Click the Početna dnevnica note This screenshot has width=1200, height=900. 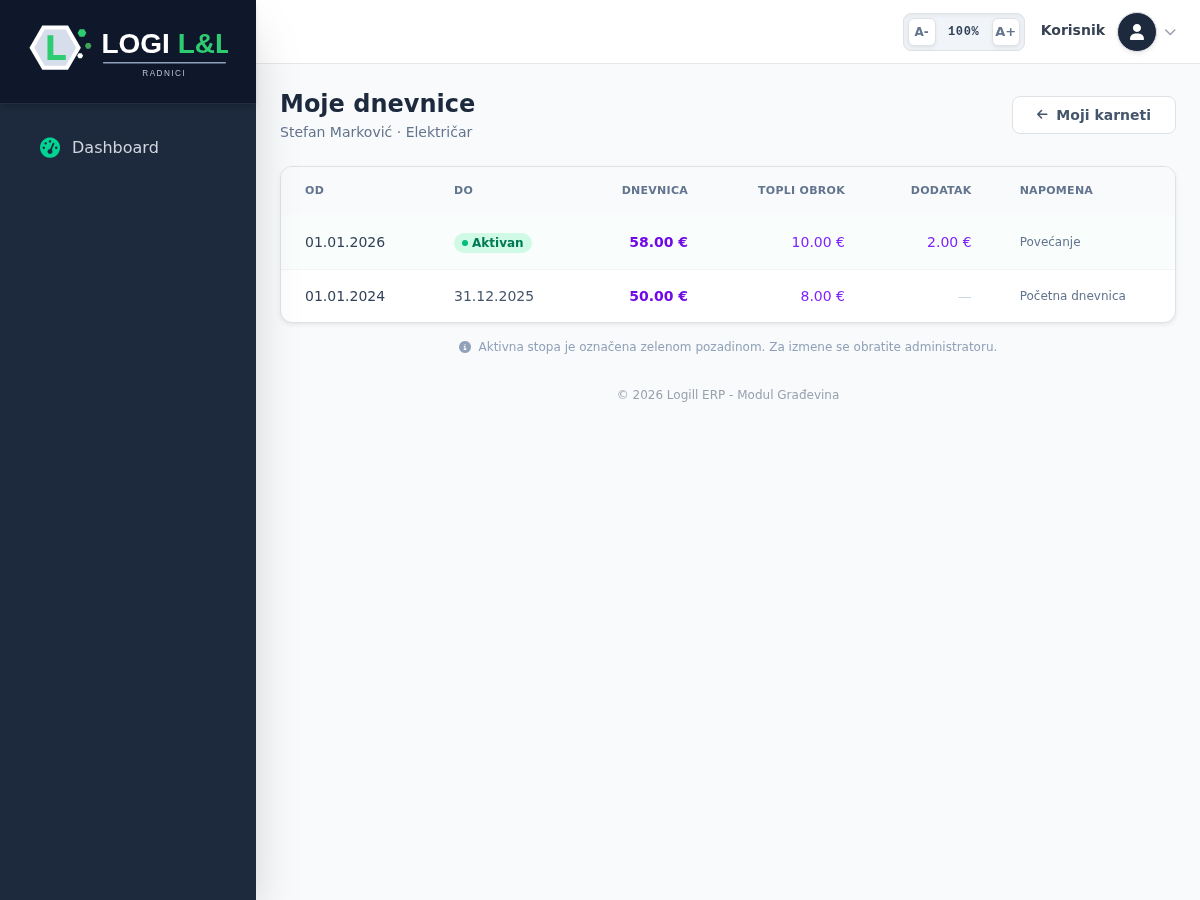click(x=1072, y=296)
